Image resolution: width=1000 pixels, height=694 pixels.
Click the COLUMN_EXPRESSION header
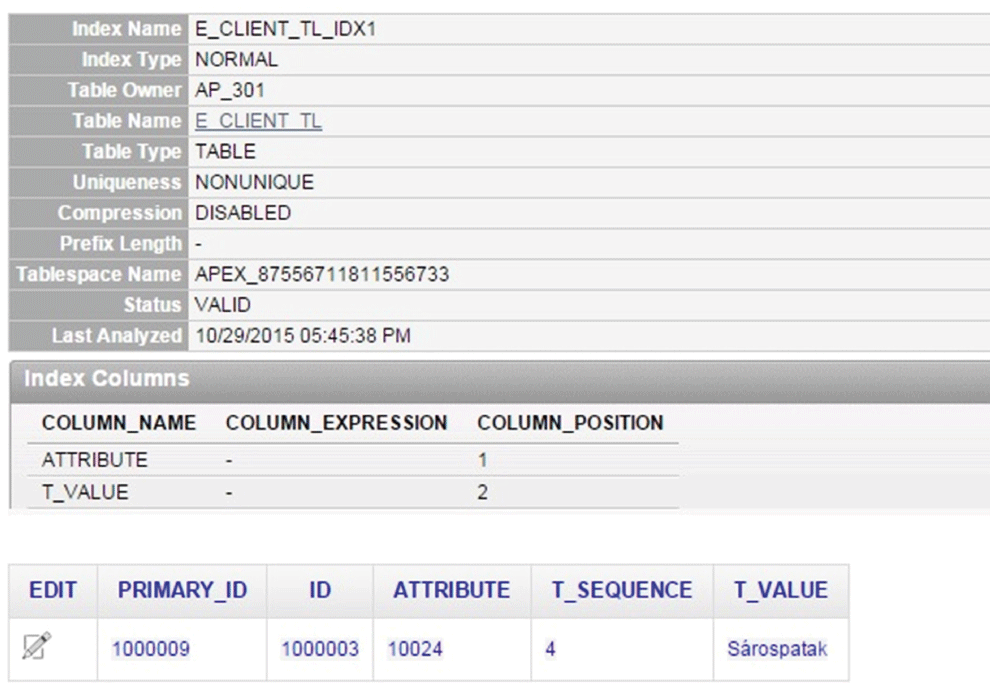[x=336, y=423]
